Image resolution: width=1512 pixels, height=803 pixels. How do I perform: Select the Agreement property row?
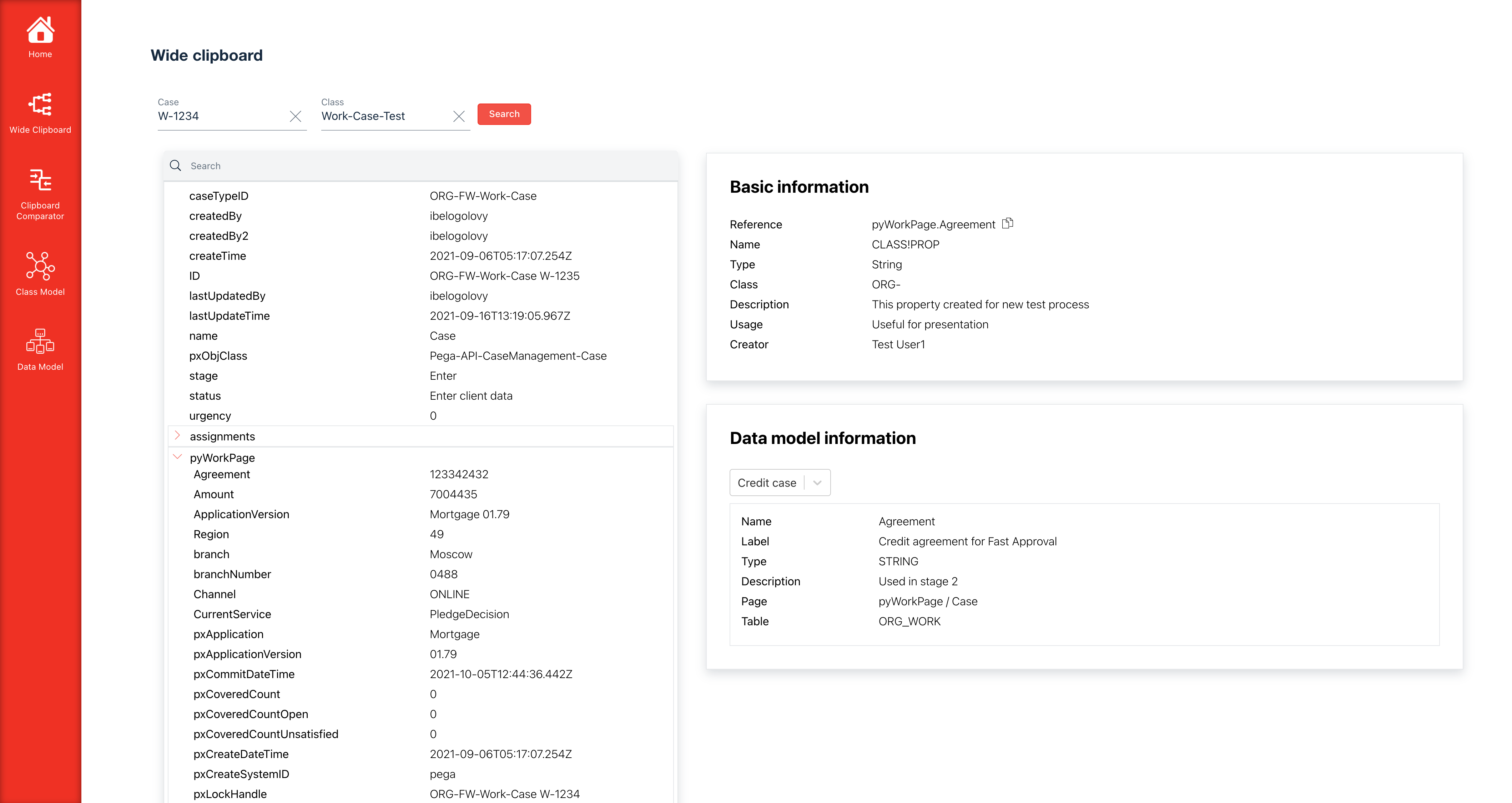222,474
